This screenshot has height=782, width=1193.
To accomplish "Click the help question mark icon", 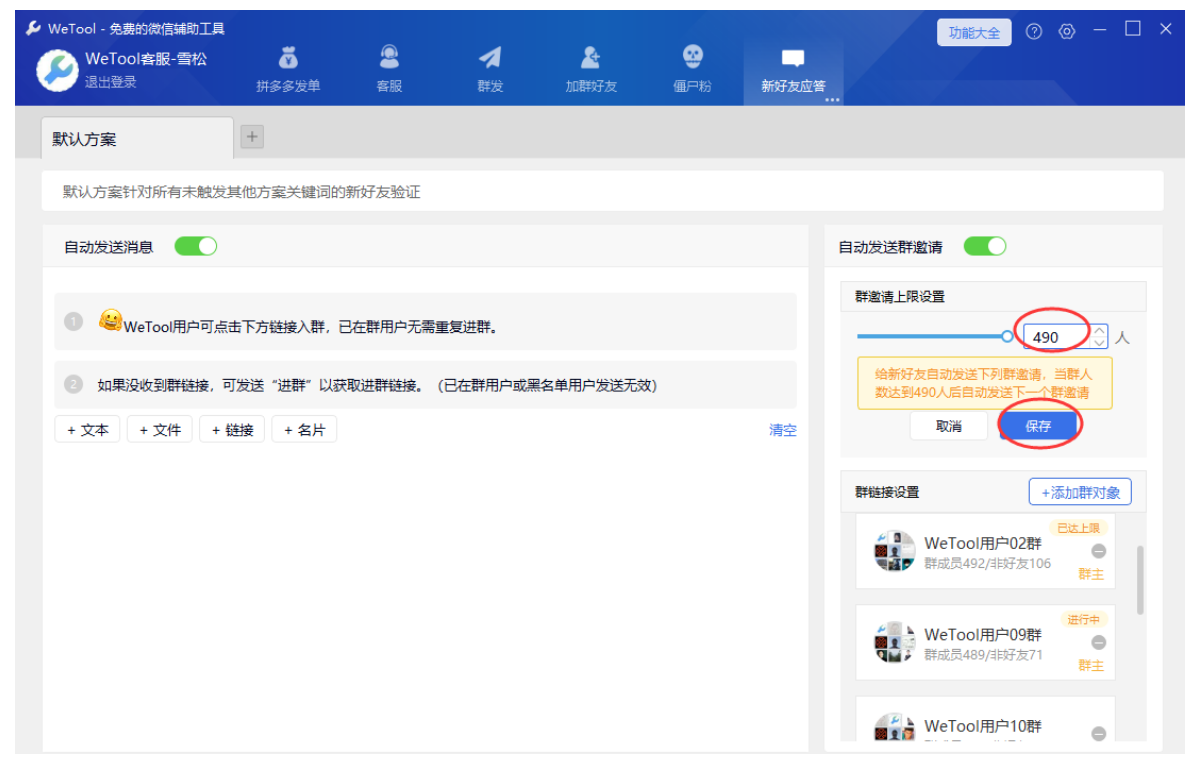I will pos(1033,32).
